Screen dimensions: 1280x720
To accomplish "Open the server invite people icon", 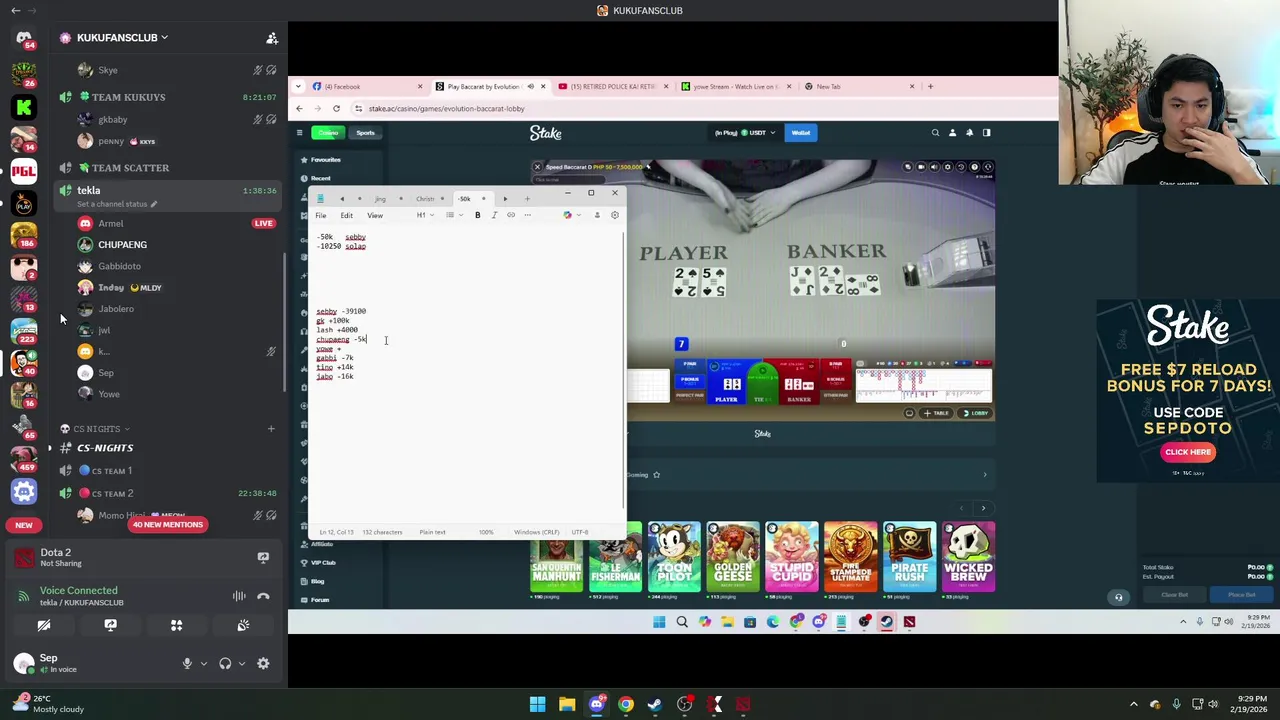I will [271, 38].
